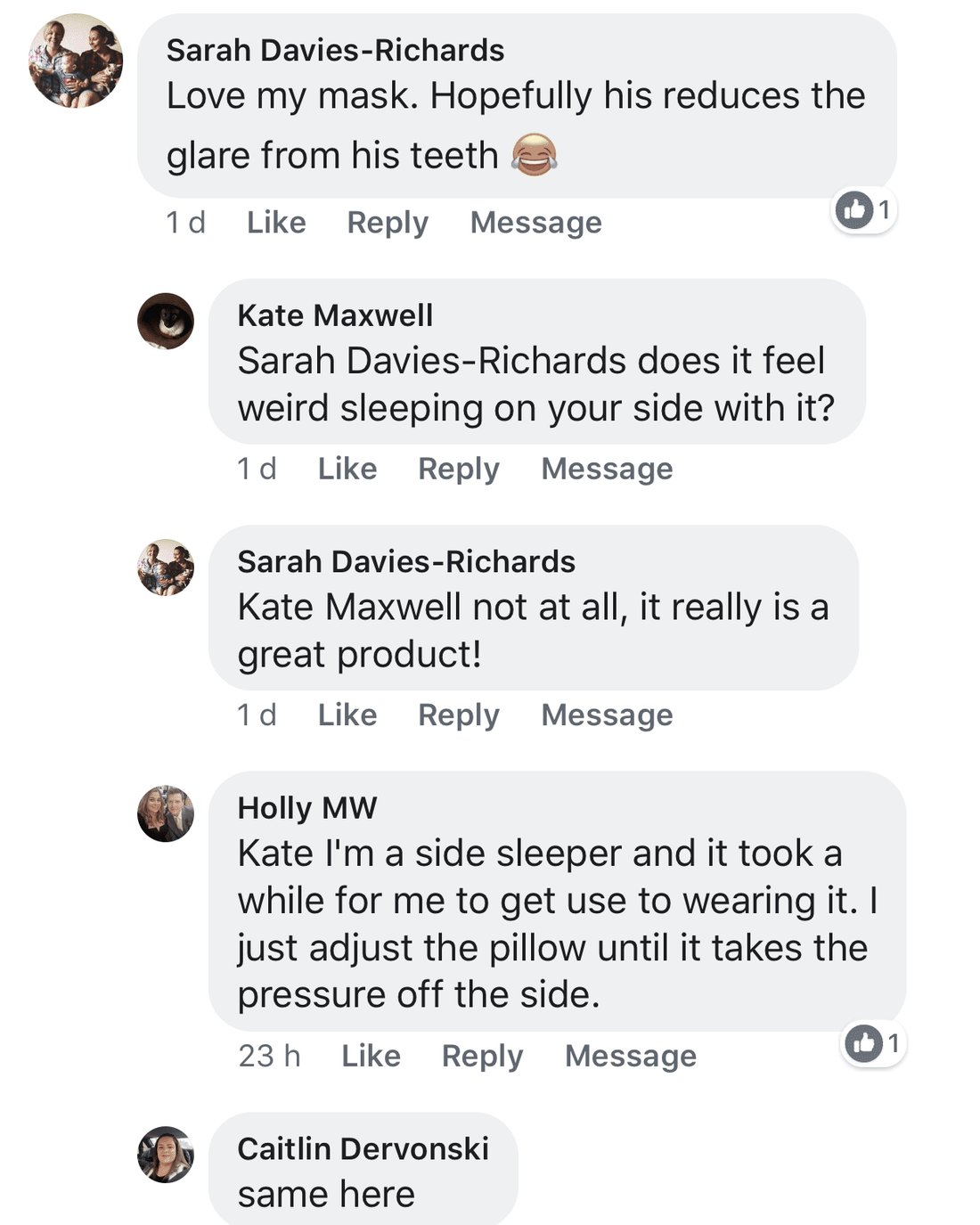This screenshot has height=1225, width=980.
Task: Like Sarah's comment about loving her mask
Action: click(276, 223)
